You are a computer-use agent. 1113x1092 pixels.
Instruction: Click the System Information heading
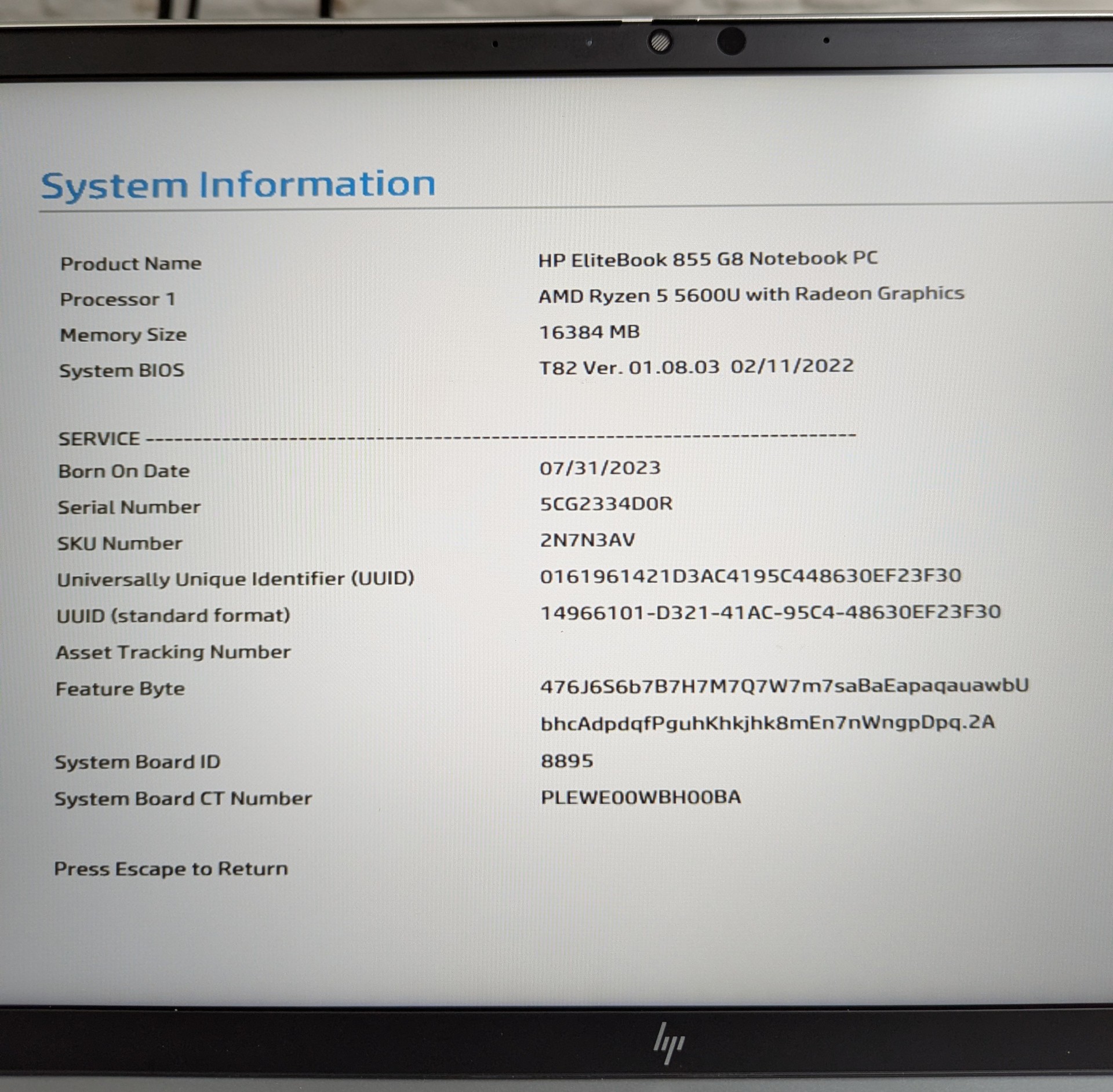click(x=238, y=185)
